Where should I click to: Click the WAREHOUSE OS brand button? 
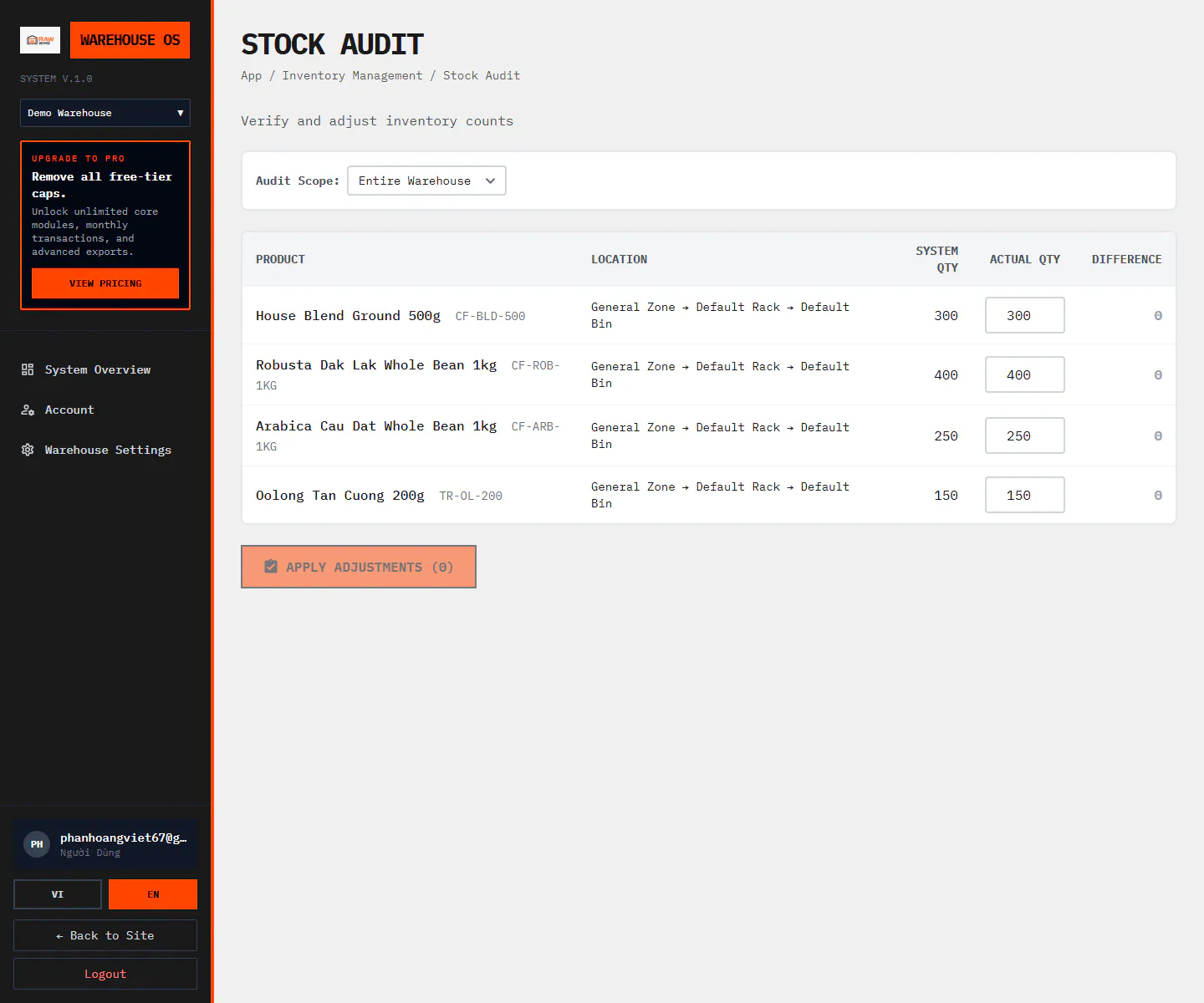point(130,40)
